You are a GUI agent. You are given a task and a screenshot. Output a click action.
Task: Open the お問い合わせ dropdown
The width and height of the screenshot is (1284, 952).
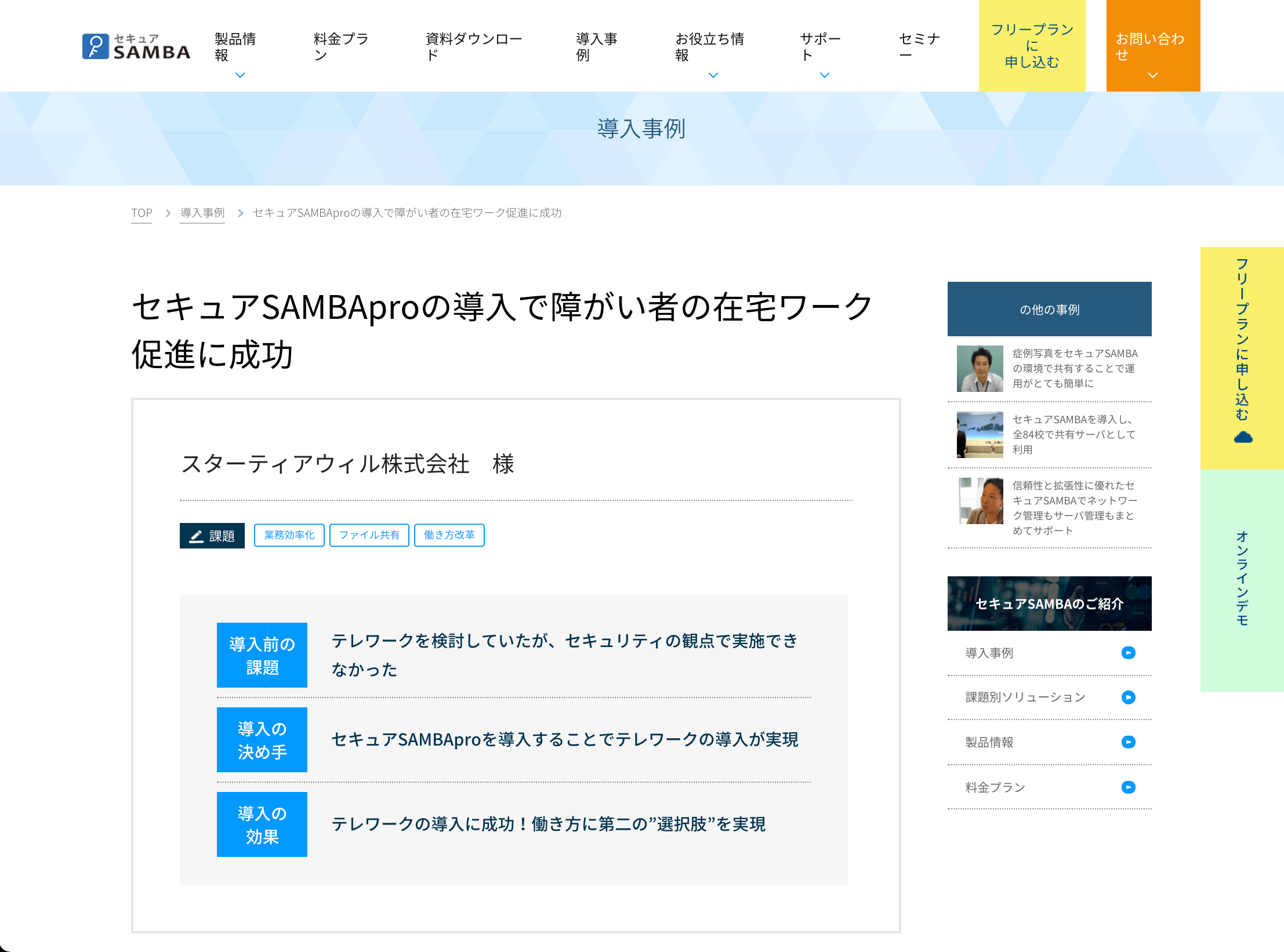(x=1153, y=46)
